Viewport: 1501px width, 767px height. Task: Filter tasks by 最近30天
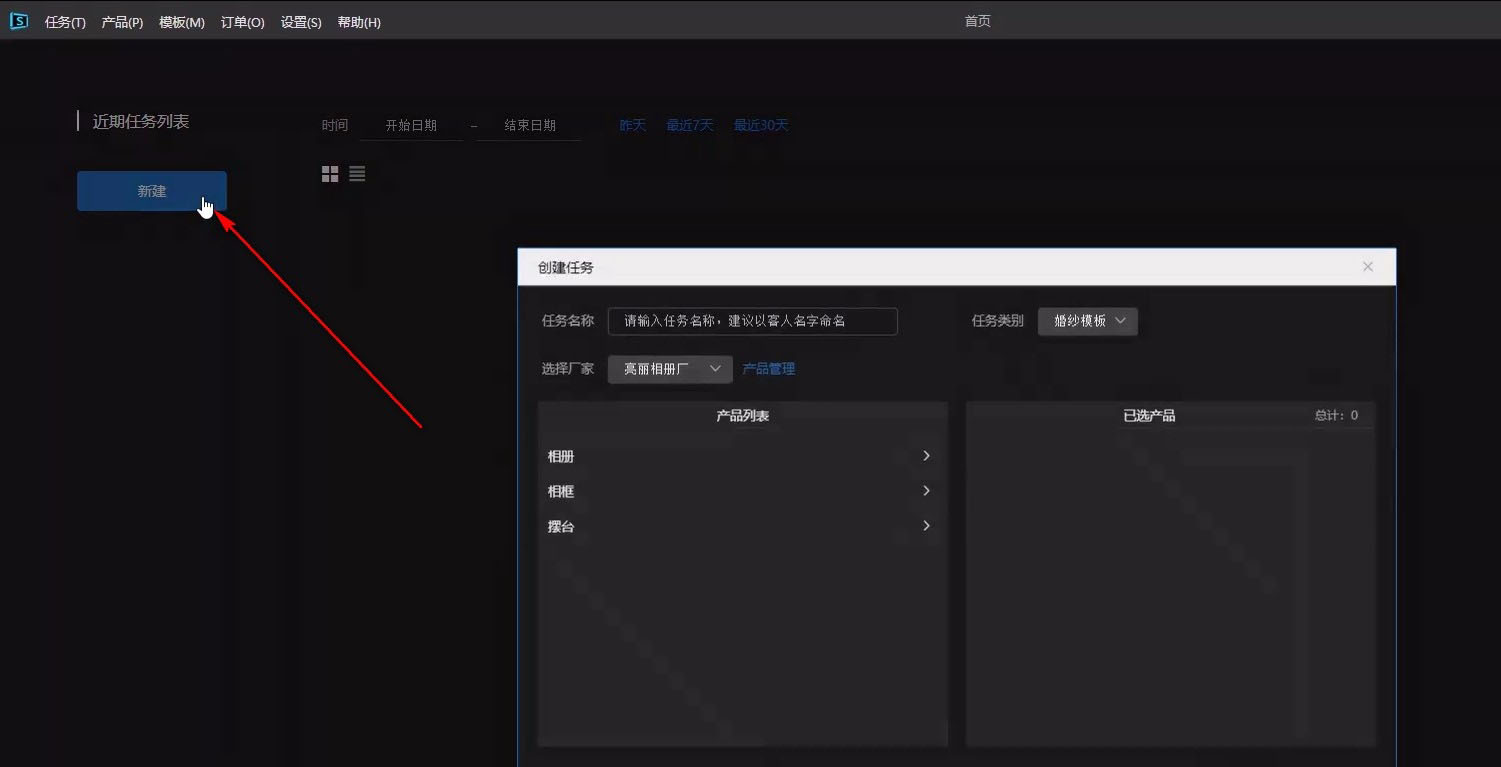pos(761,125)
